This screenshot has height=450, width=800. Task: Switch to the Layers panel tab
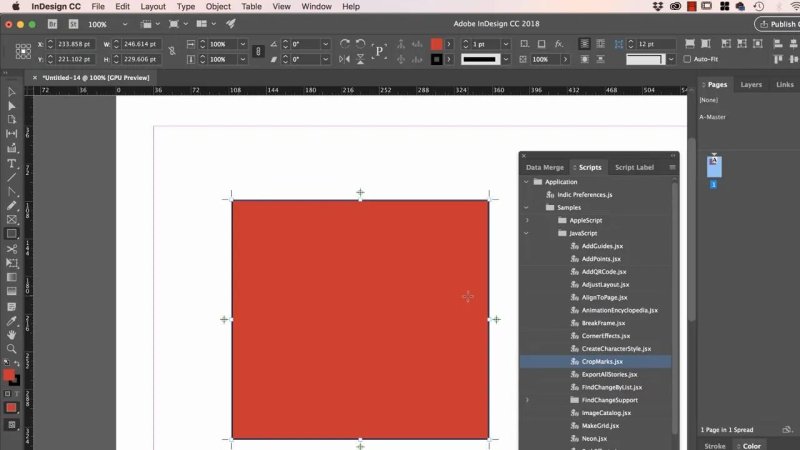pos(751,85)
